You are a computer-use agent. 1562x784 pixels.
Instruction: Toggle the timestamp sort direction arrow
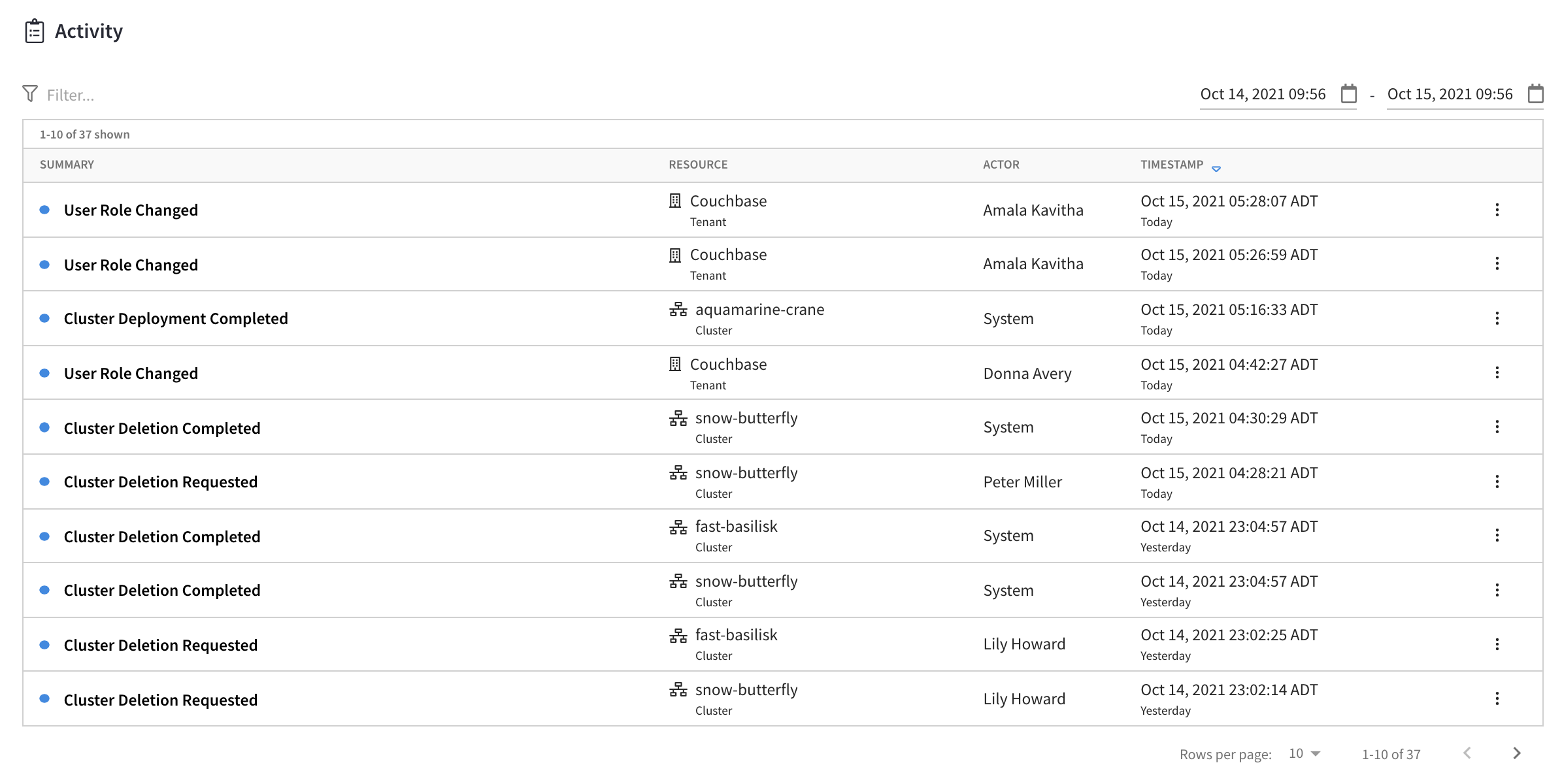tap(1216, 169)
